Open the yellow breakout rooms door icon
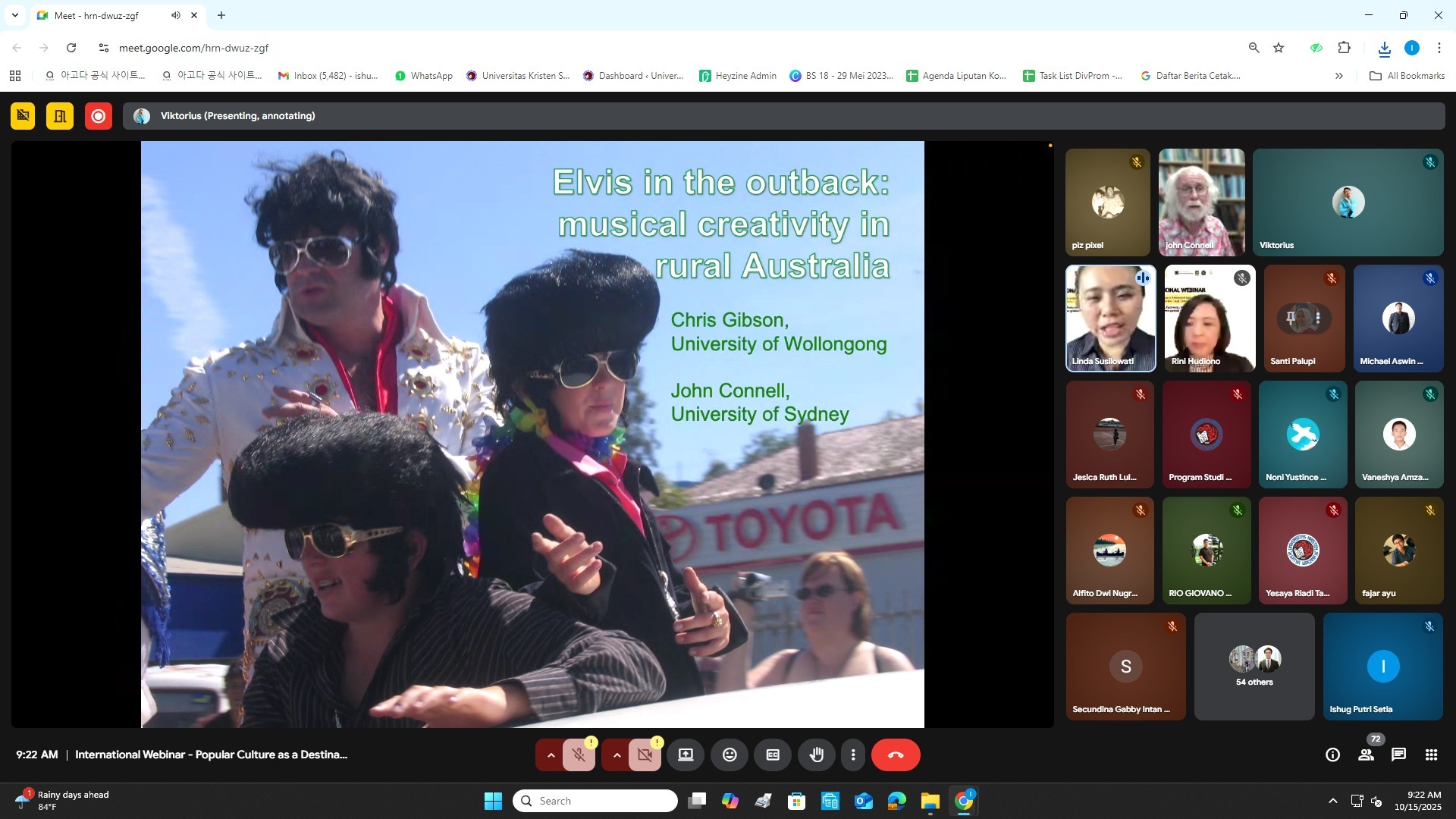Image resolution: width=1456 pixels, height=819 pixels. point(60,116)
